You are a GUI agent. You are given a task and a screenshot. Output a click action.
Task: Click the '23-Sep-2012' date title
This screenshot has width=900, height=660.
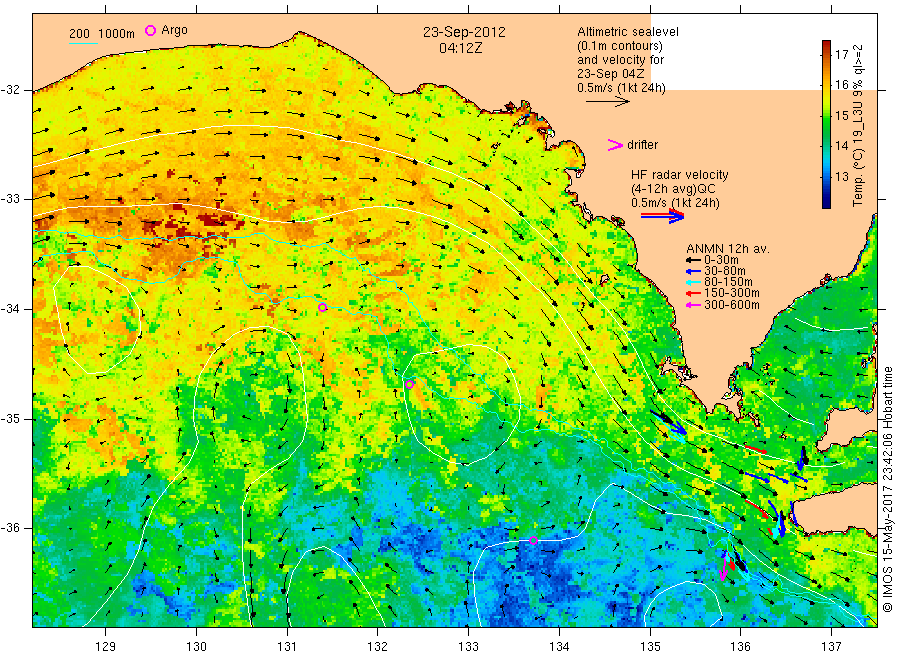point(464,32)
